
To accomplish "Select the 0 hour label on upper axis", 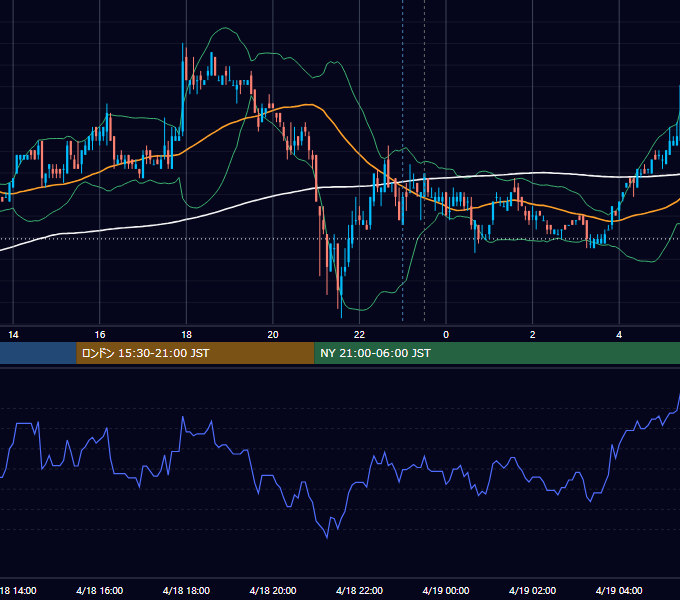I will point(446,335).
